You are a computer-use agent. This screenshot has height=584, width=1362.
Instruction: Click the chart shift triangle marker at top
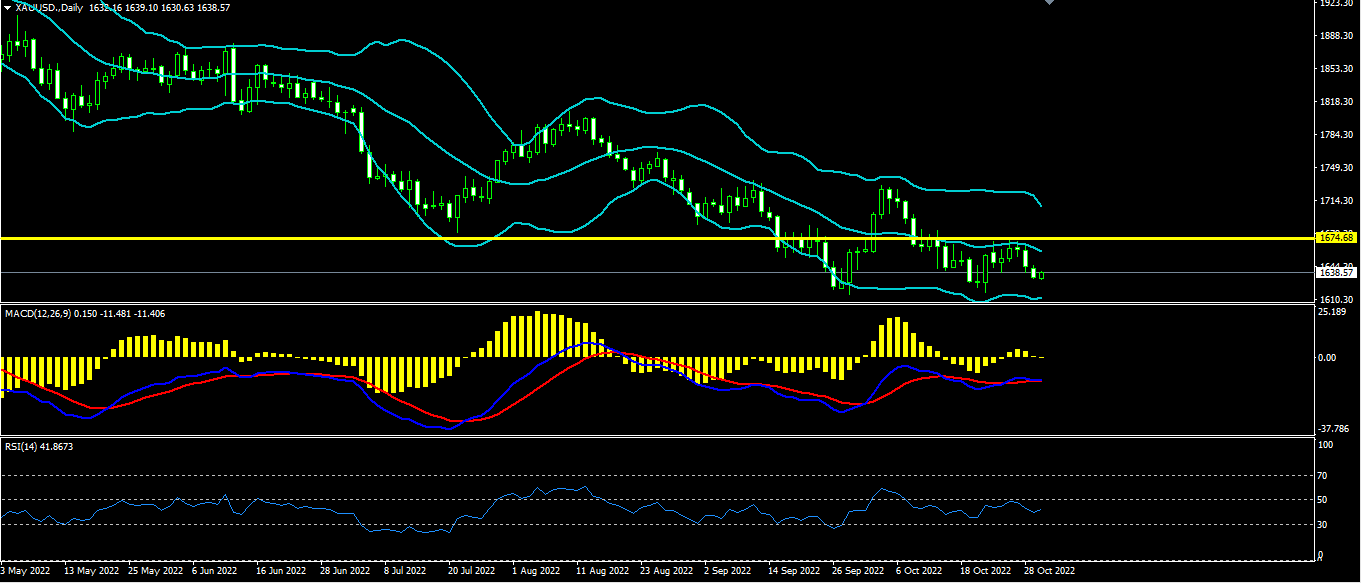(x=1049, y=3)
